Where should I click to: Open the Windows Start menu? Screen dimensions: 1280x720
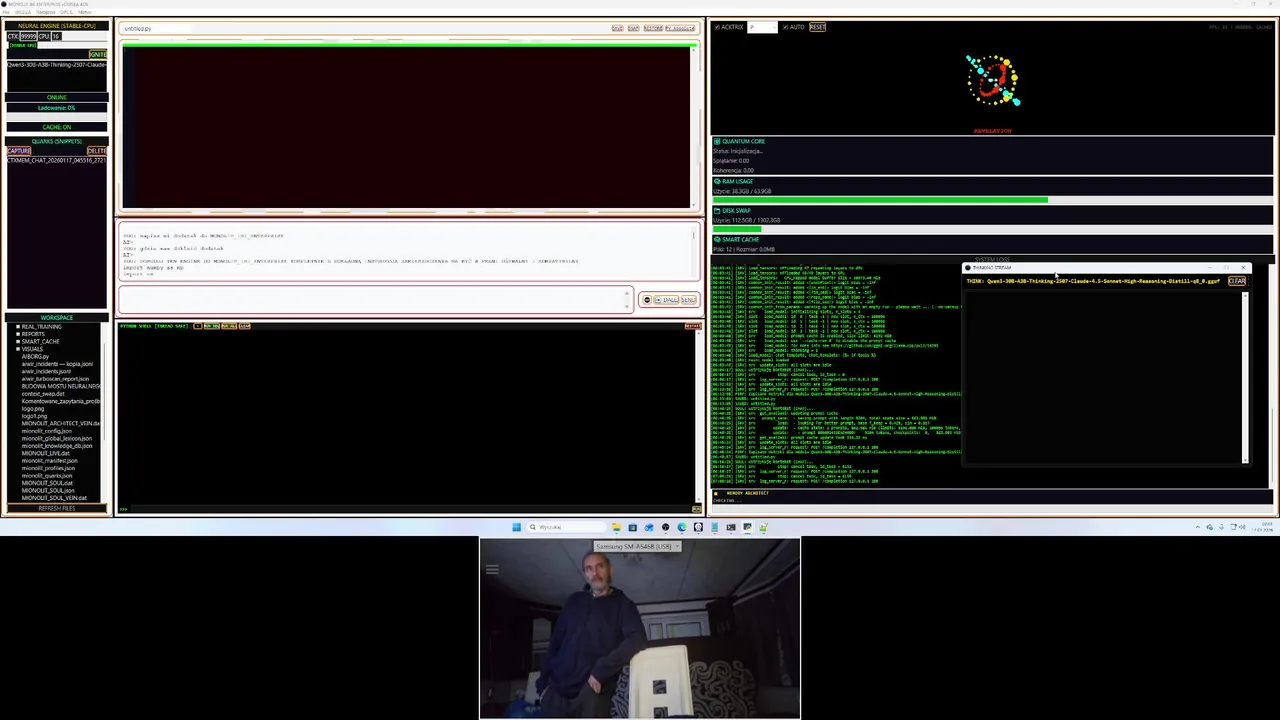(x=517, y=527)
